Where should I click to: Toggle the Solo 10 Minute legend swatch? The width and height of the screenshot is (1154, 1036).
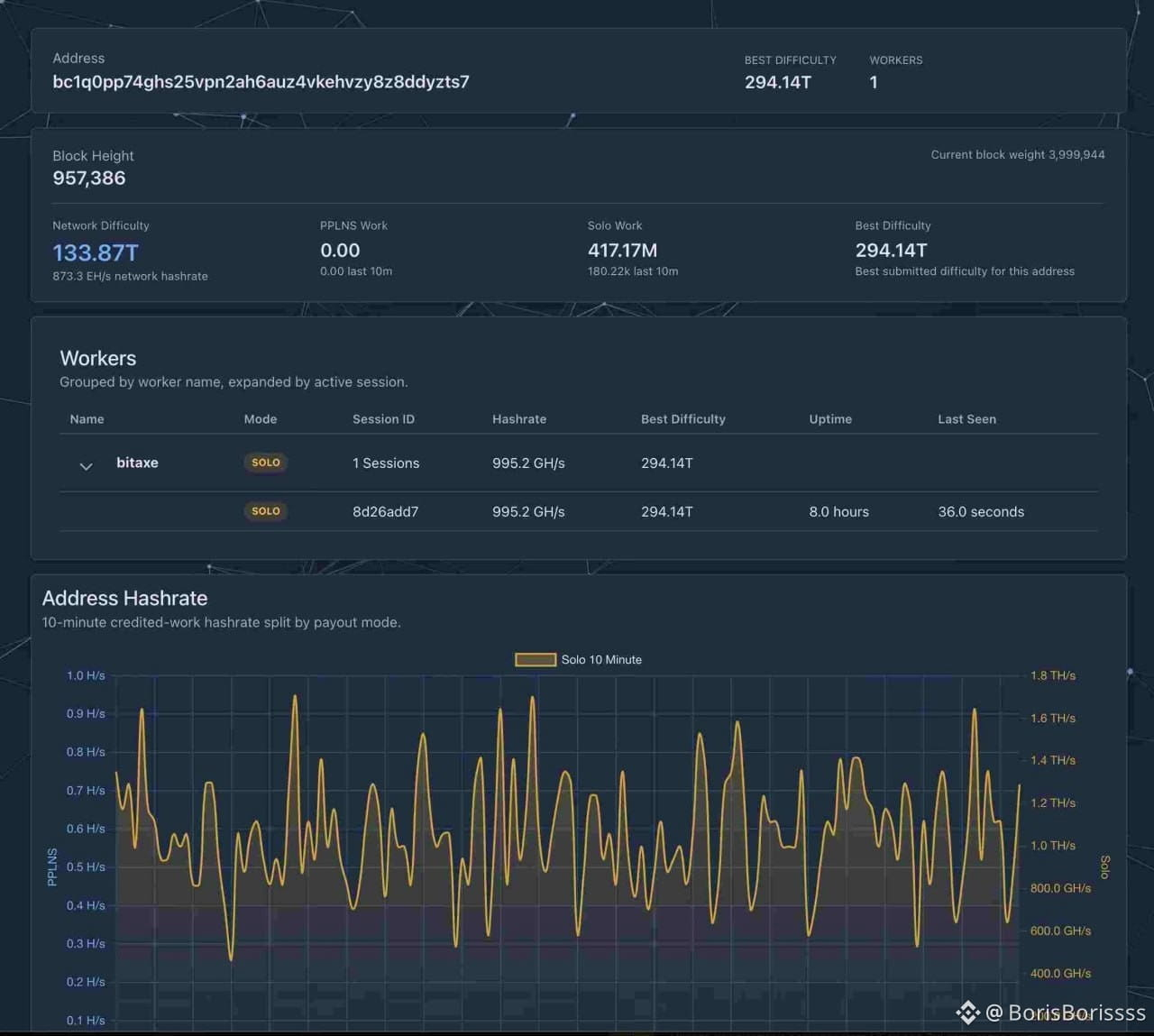coord(535,660)
